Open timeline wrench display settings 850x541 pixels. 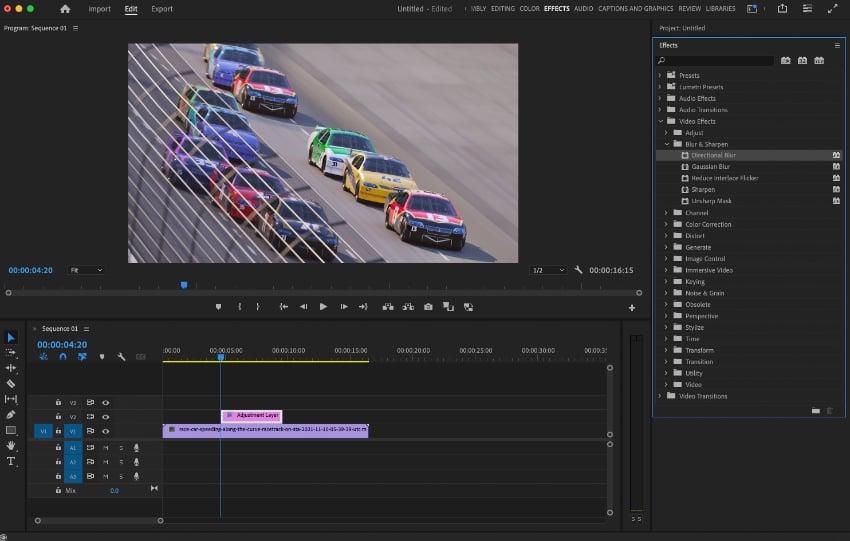point(121,356)
